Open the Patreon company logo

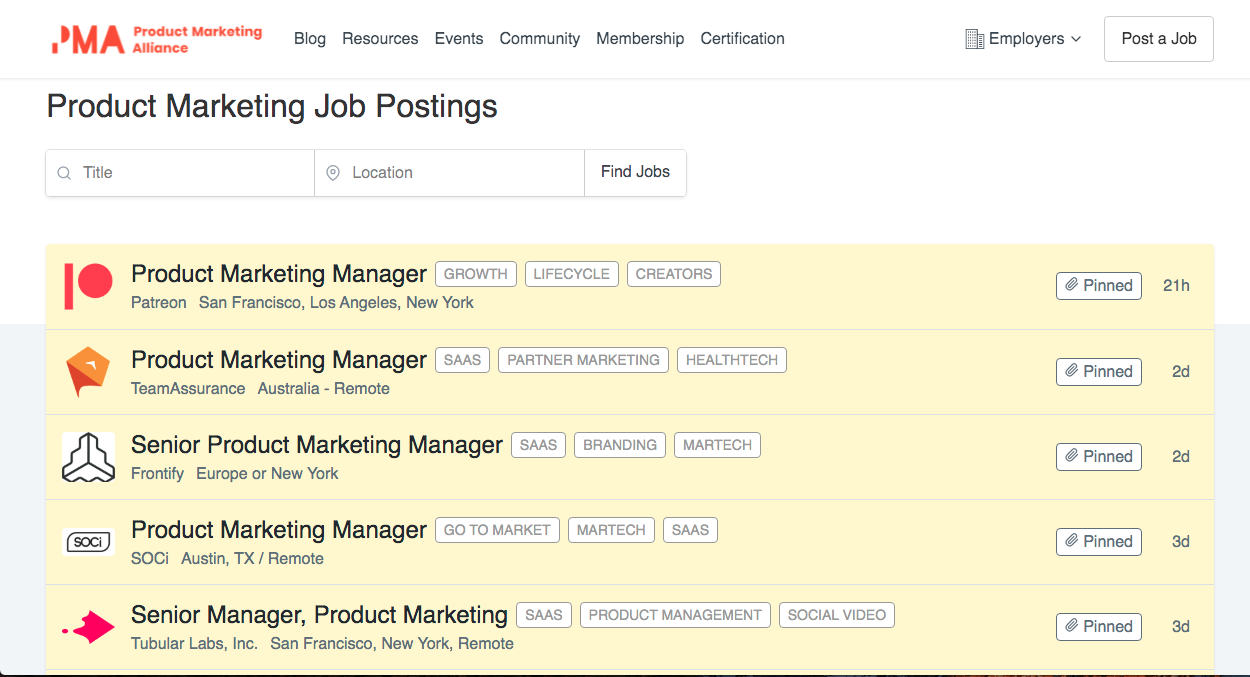click(88, 286)
